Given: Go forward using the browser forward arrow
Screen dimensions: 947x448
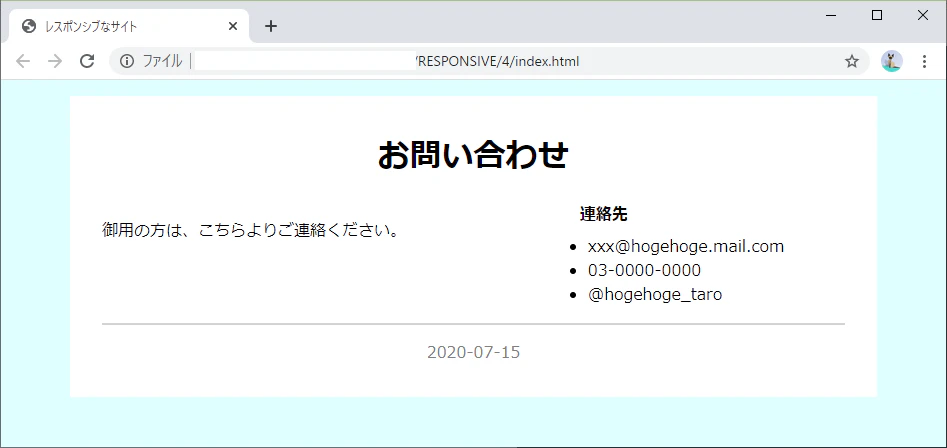Looking at the screenshot, I should tap(55, 61).
